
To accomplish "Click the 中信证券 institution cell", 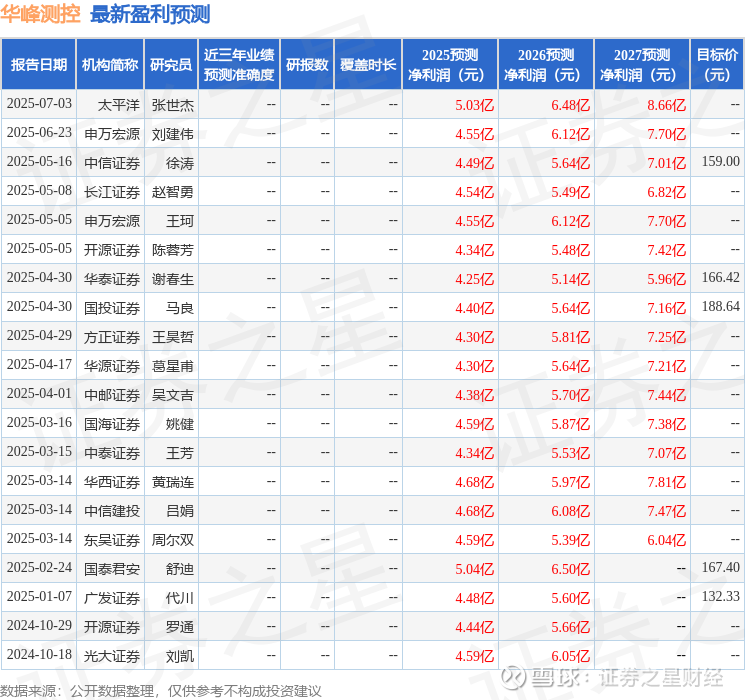I will [112, 163].
